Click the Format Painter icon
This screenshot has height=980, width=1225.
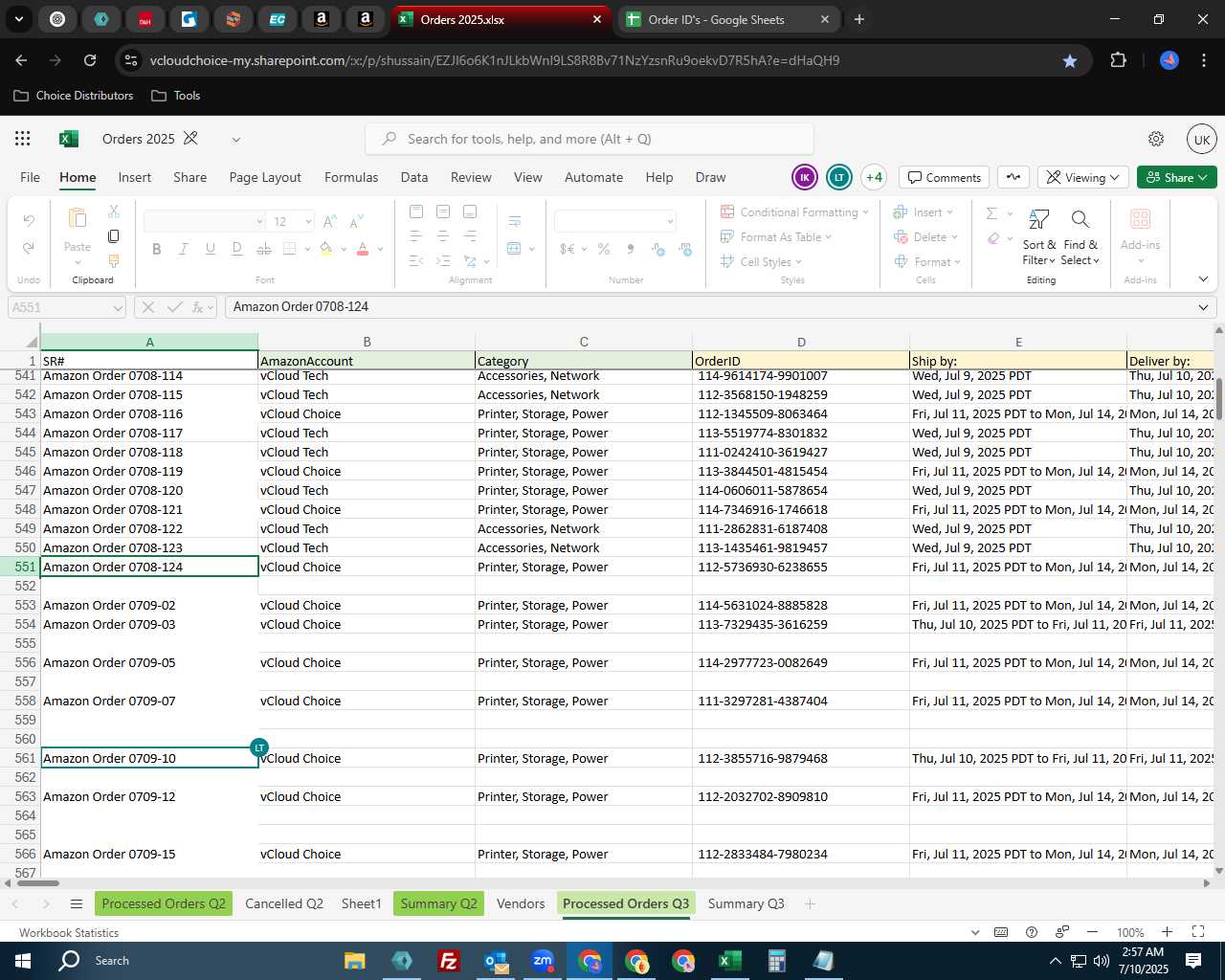point(114,260)
